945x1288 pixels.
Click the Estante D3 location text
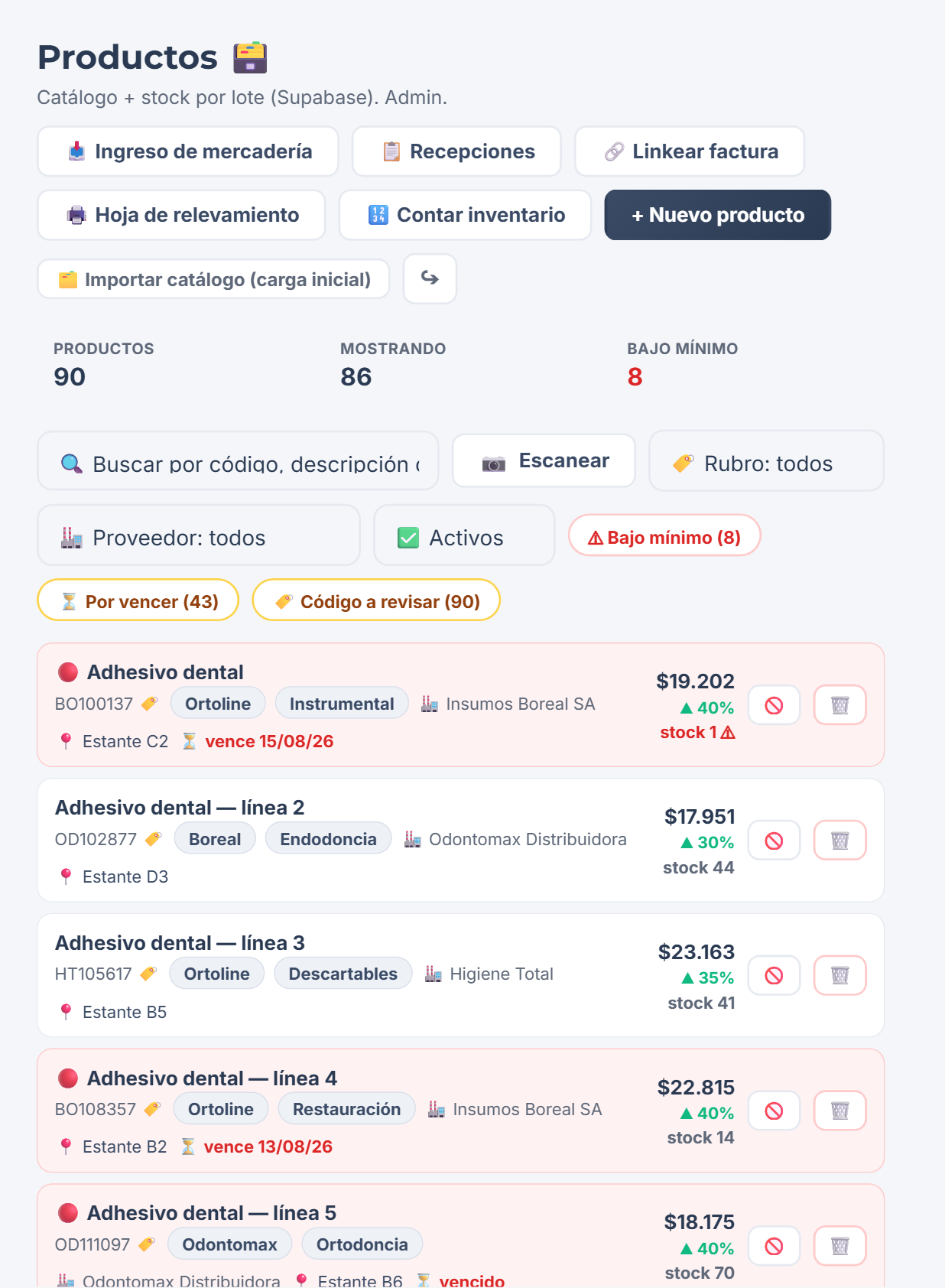coord(125,877)
